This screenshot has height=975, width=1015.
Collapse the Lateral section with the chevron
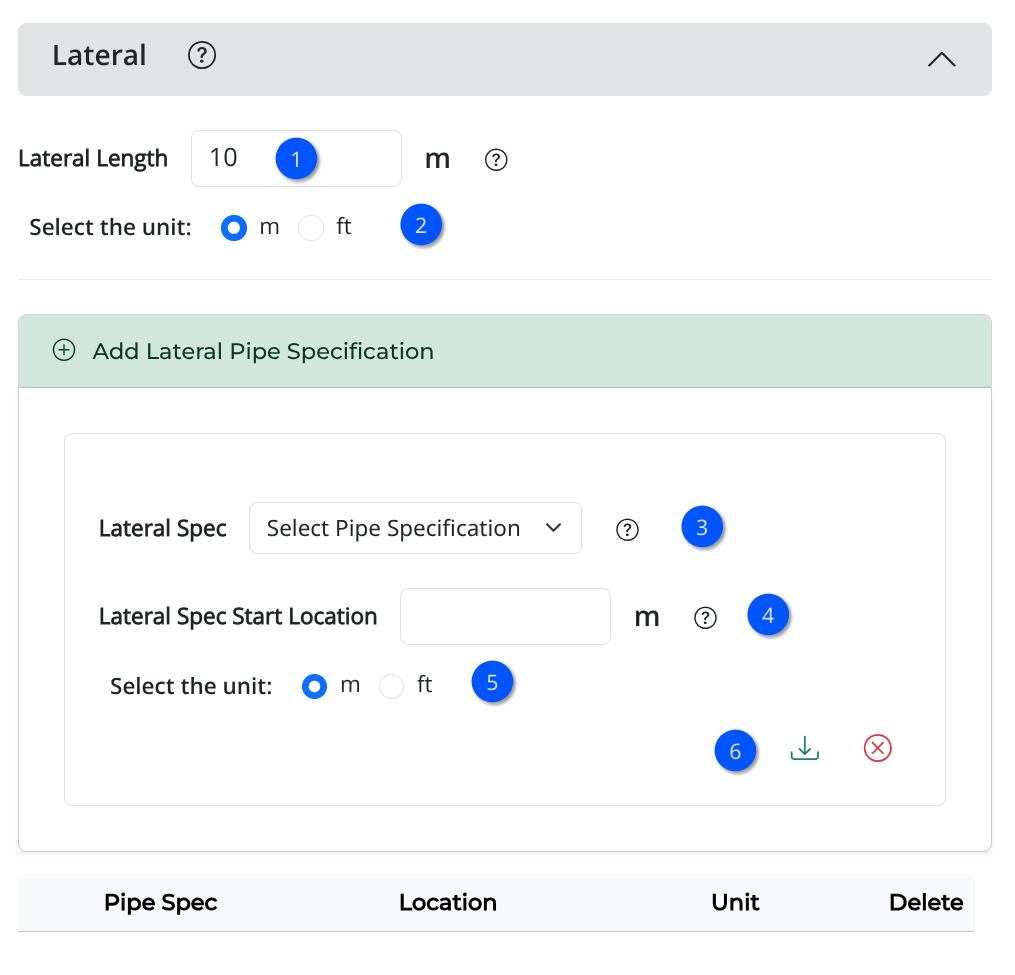point(941,60)
